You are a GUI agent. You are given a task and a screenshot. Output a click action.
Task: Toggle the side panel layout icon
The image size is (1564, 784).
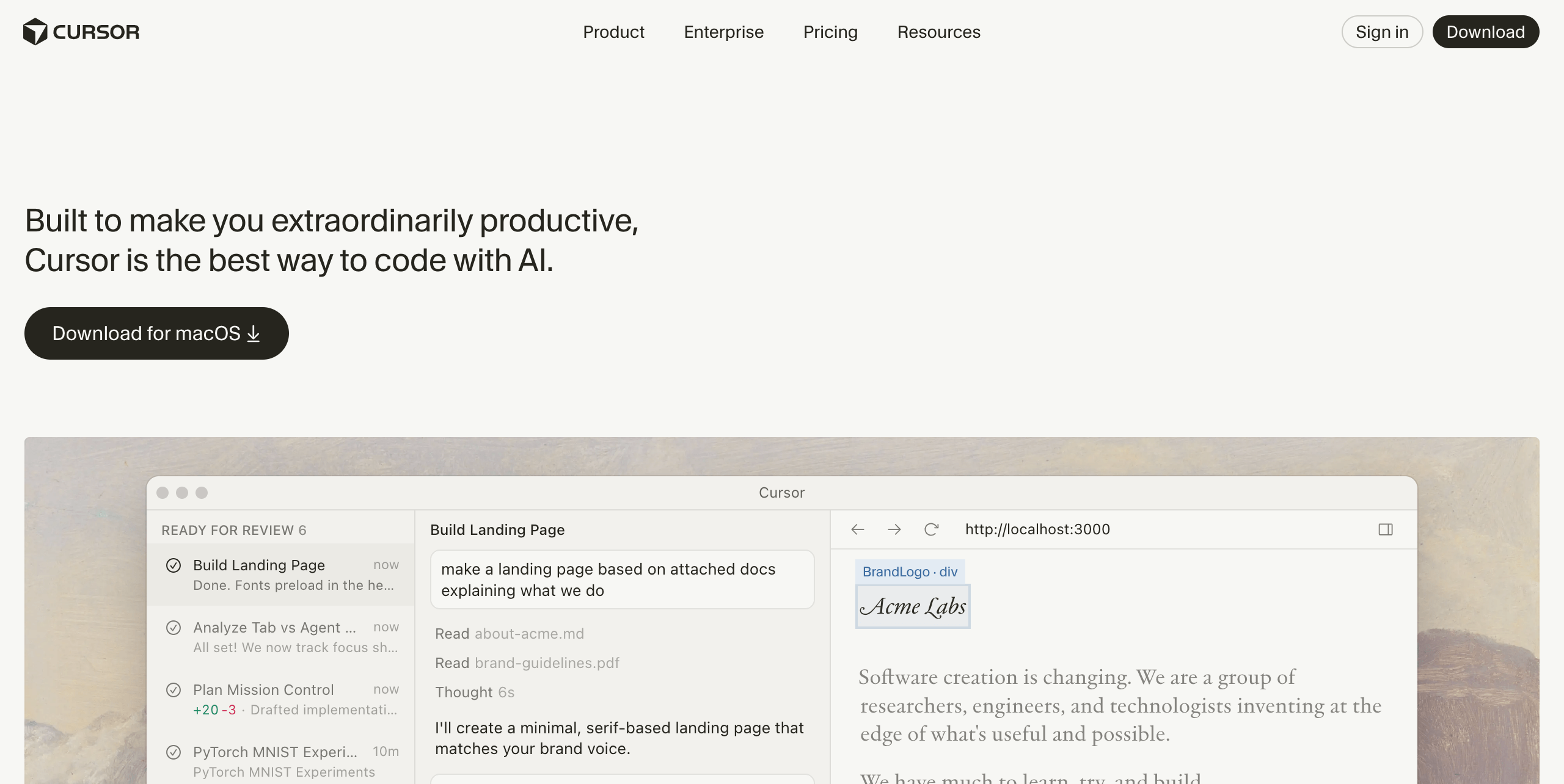1386,529
